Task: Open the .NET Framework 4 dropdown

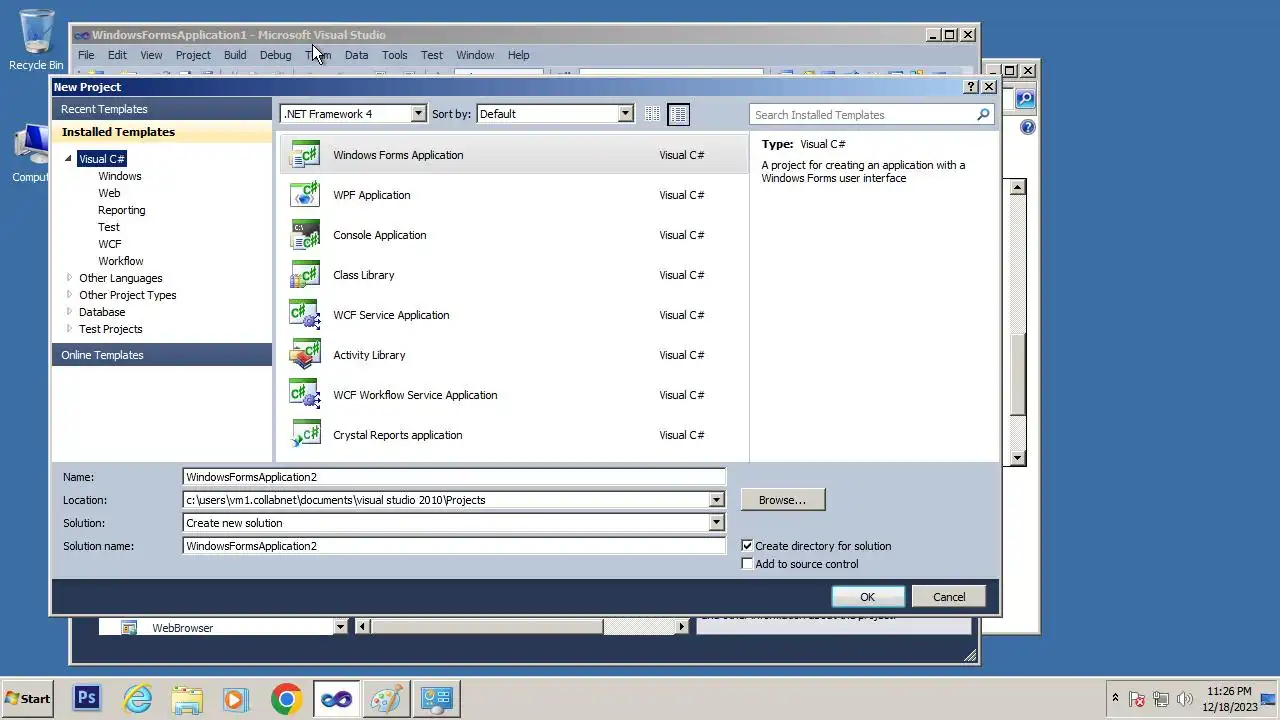Action: pyautogui.click(x=418, y=114)
